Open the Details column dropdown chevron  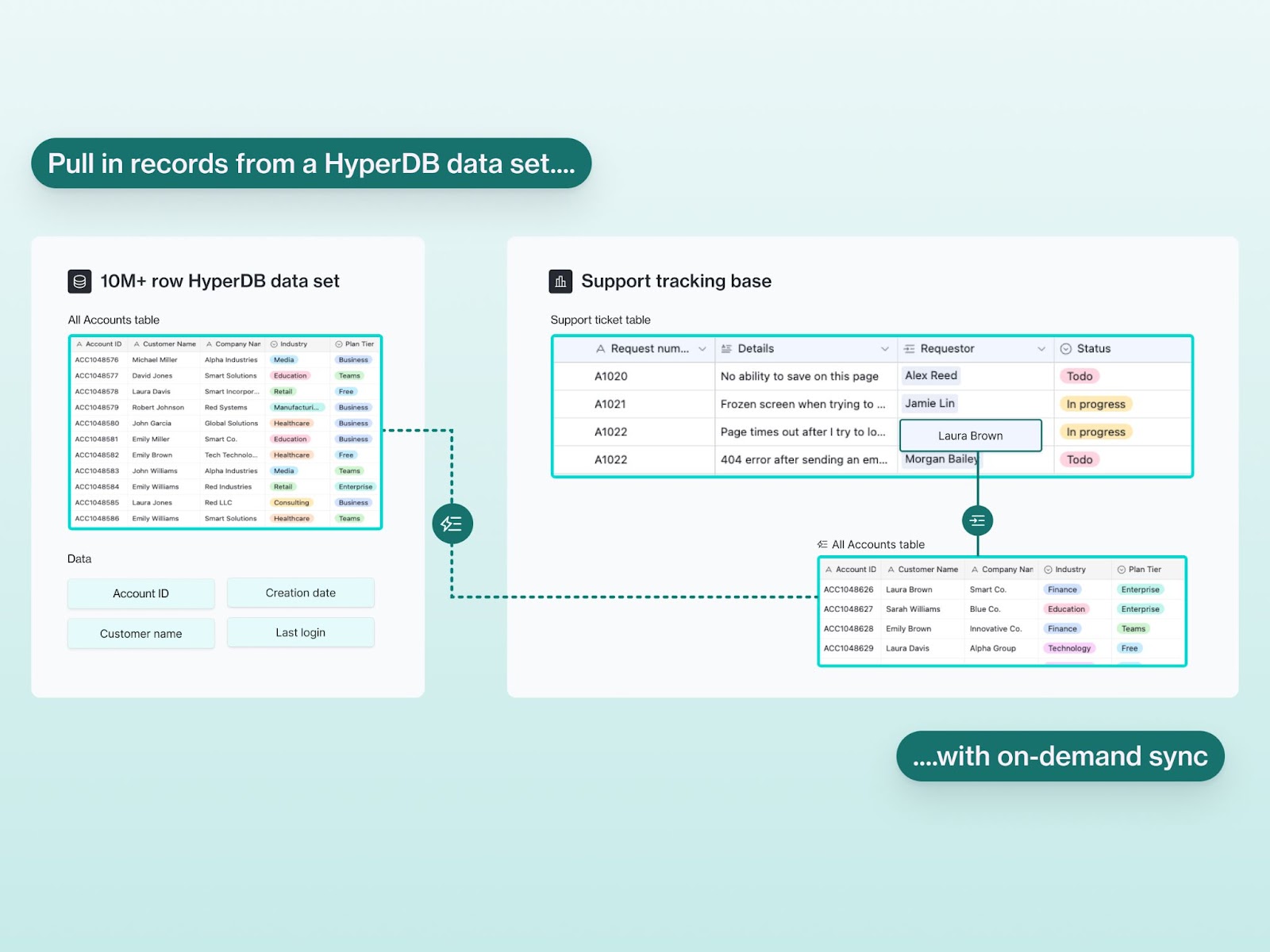tap(885, 349)
